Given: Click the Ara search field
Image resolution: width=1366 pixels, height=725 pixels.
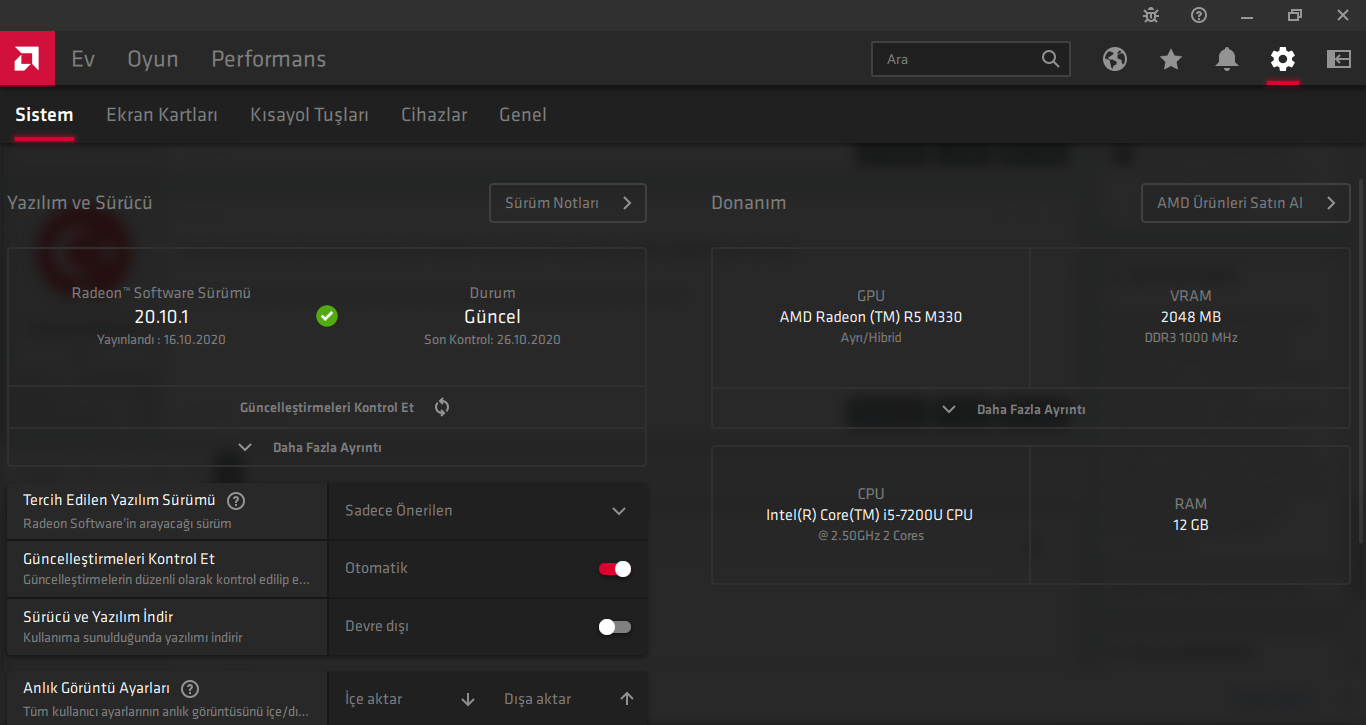Looking at the screenshot, I should pyautogui.click(x=971, y=59).
